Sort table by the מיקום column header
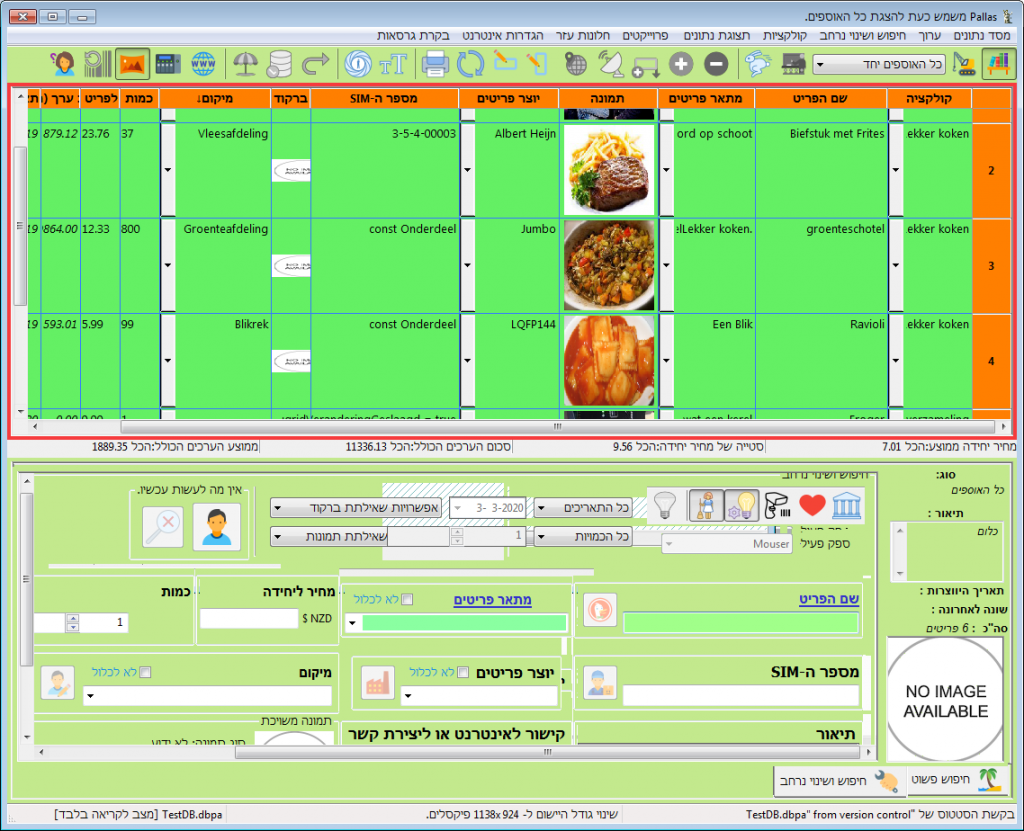 (x=215, y=99)
